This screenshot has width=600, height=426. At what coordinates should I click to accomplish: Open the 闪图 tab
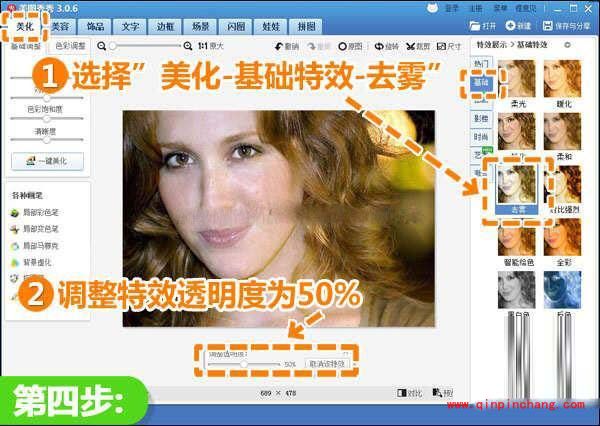pos(236,26)
